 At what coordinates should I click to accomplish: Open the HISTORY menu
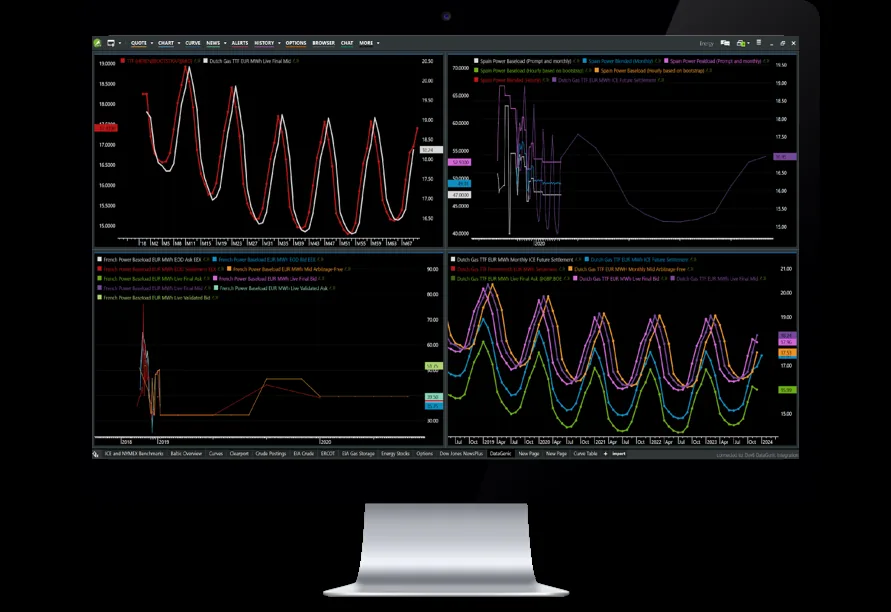click(x=264, y=43)
